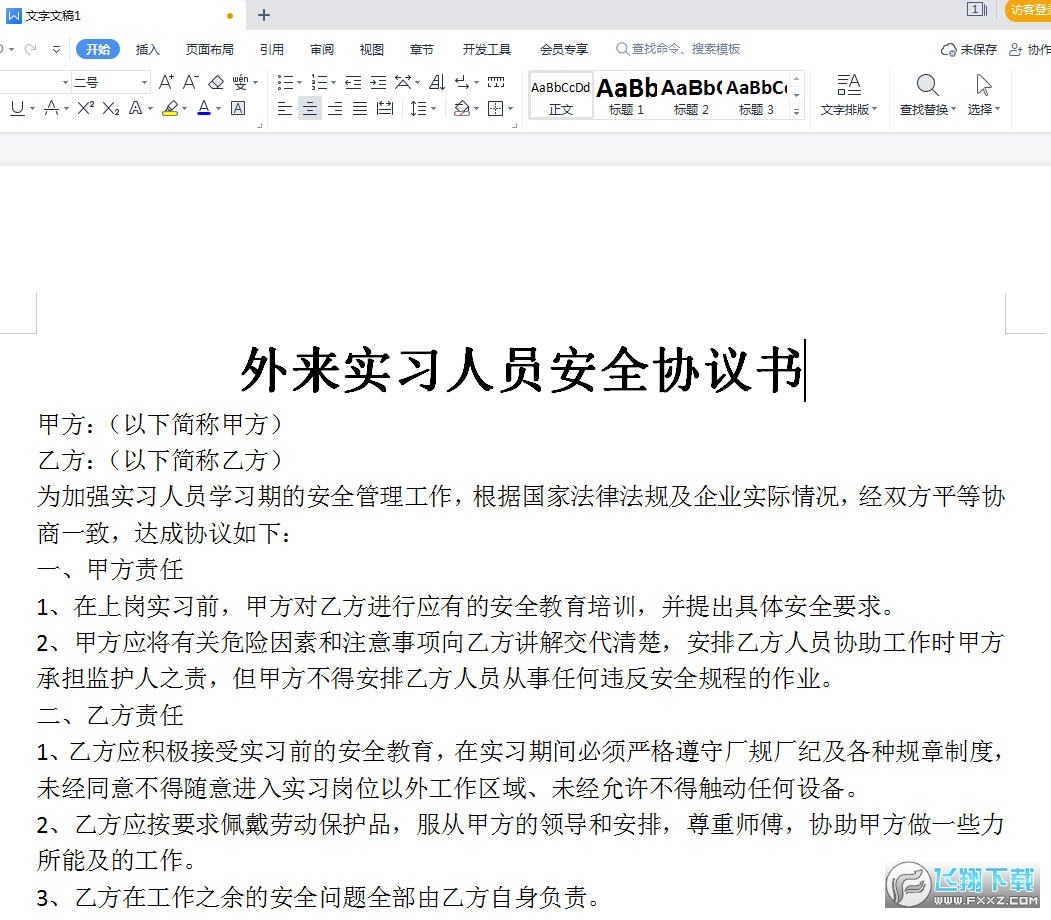The height and width of the screenshot is (920, 1051).
Task: Click the redo arrow icon
Action: pyautogui.click(x=30, y=49)
